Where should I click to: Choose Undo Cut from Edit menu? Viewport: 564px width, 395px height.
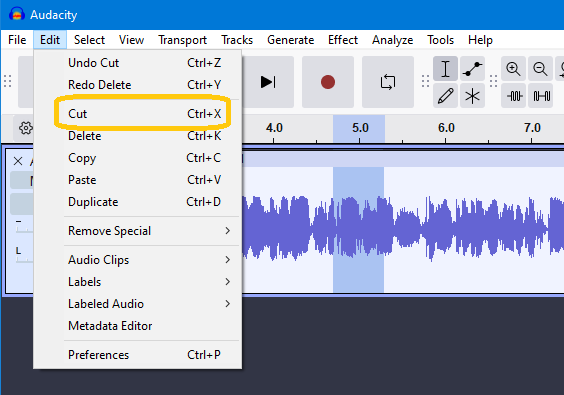tap(137, 63)
